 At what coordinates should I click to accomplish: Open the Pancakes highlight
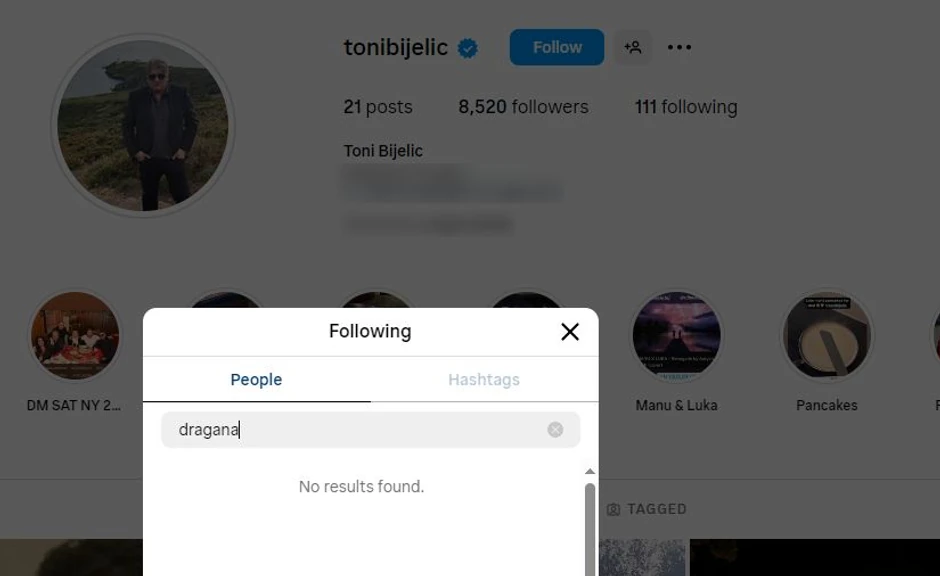click(827, 335)
